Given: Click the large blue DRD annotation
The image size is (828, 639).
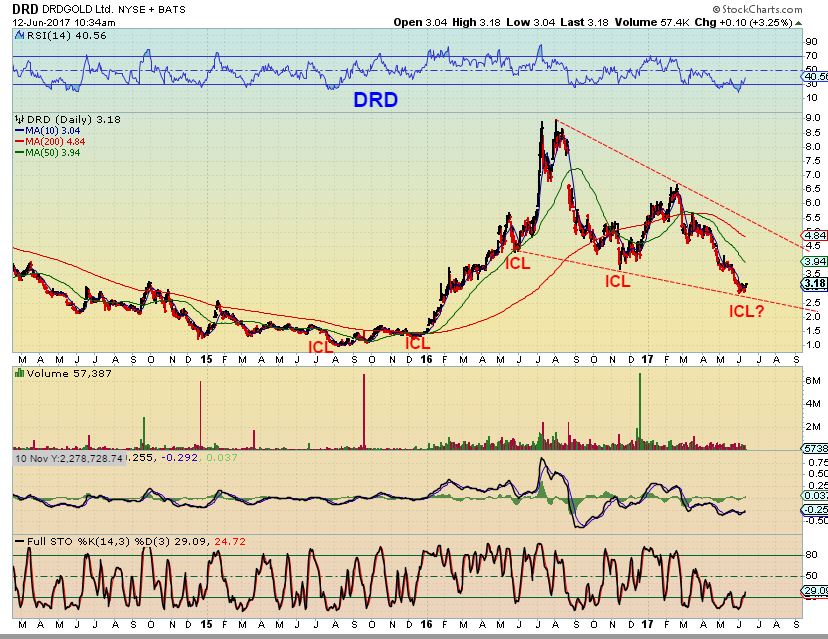Looking at the screenshot, I should [x=375, y=99].
